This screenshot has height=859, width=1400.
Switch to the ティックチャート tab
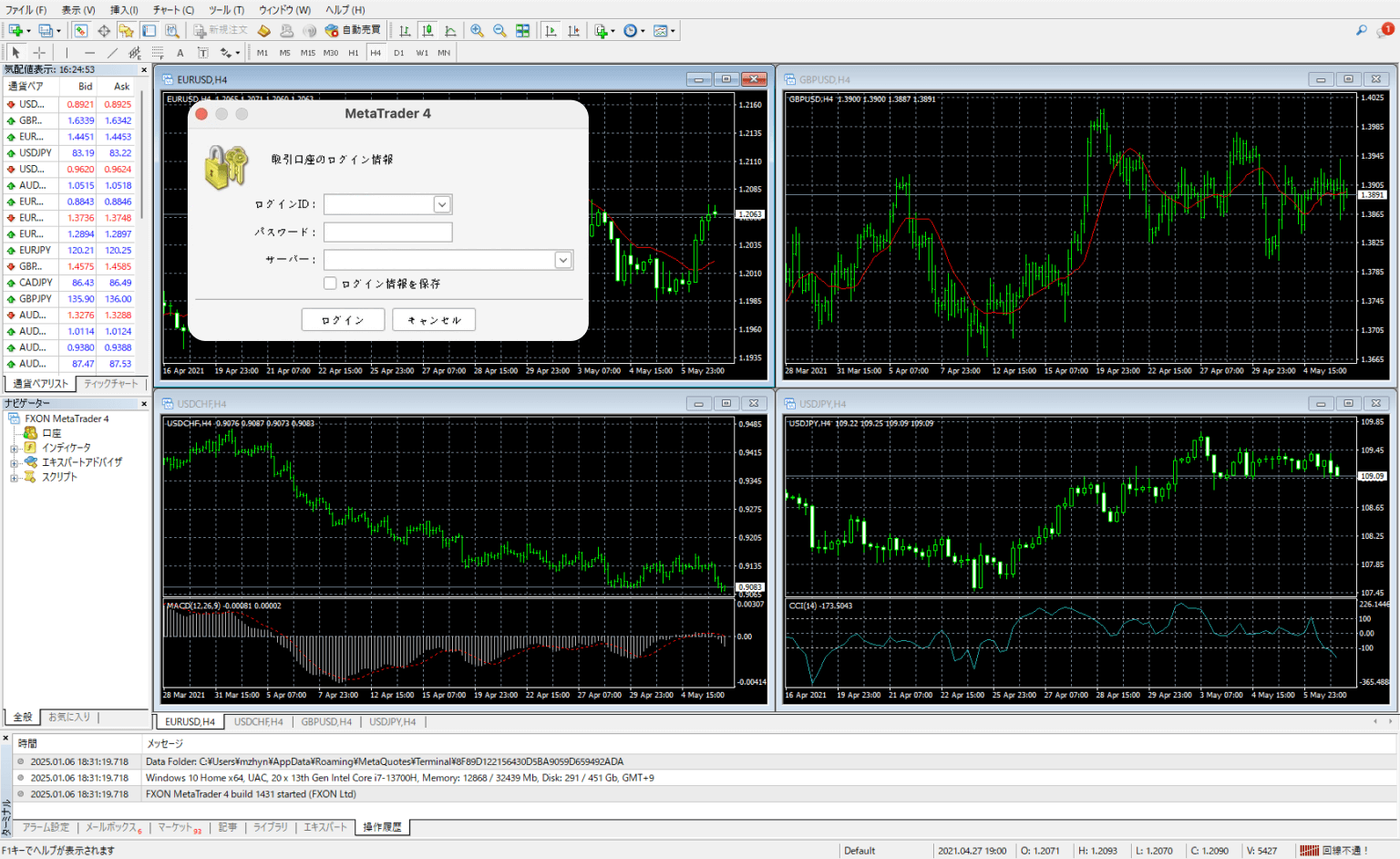pyautogui.click(x=111, y=384)
